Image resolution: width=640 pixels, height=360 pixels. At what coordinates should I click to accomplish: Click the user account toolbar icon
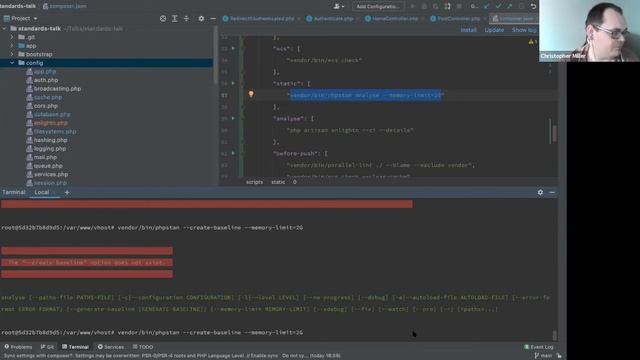pyautogui.click(x=338, y=6)
